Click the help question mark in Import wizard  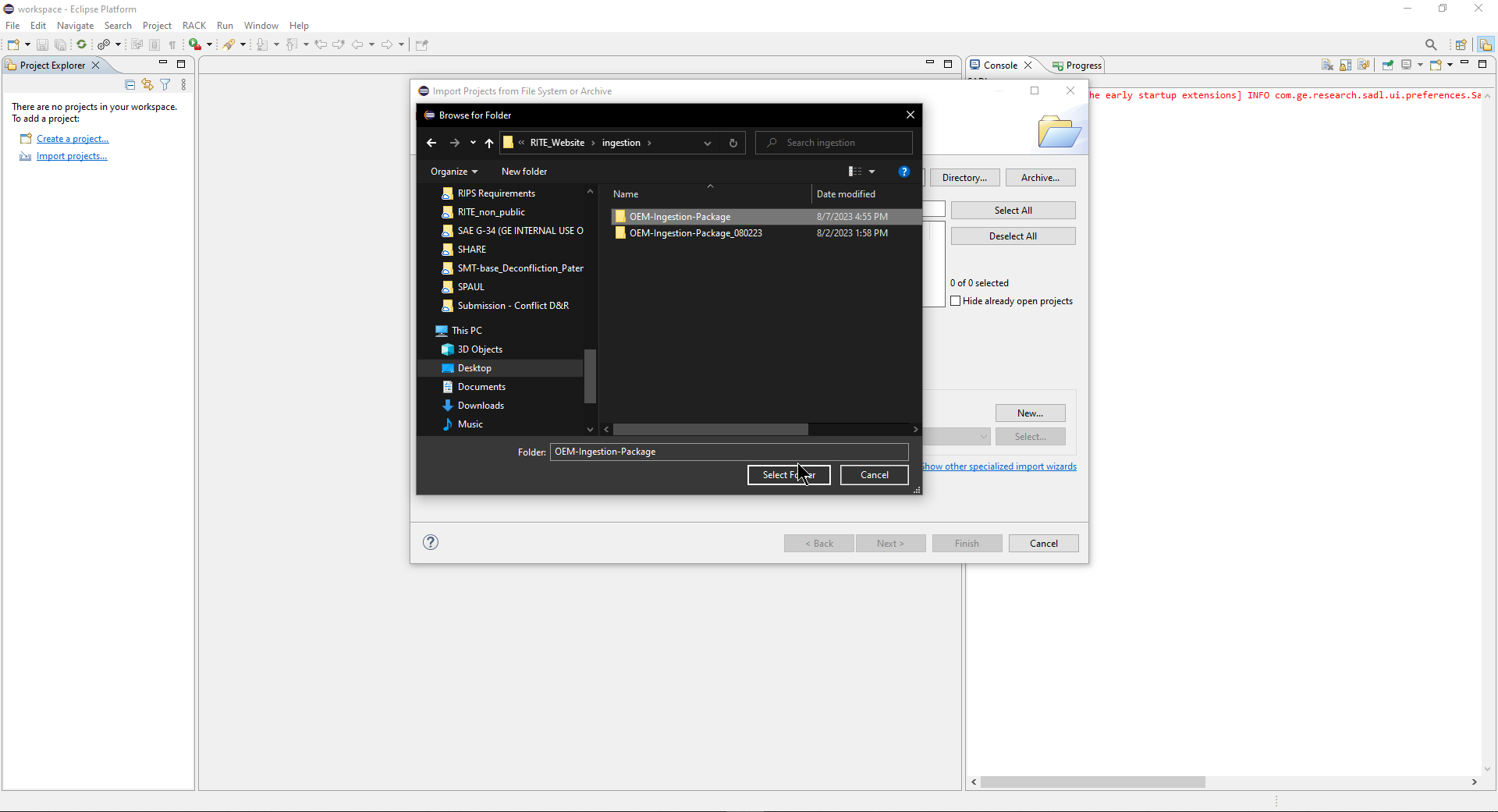(x=431, y=542)
